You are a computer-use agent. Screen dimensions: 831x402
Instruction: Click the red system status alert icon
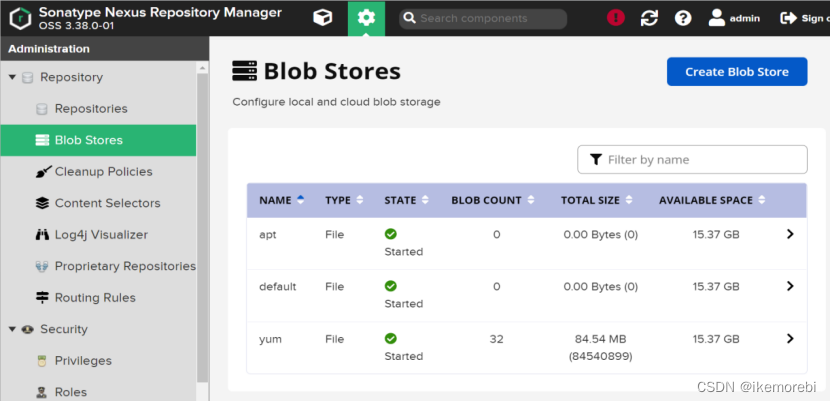(x=615, y=18)
